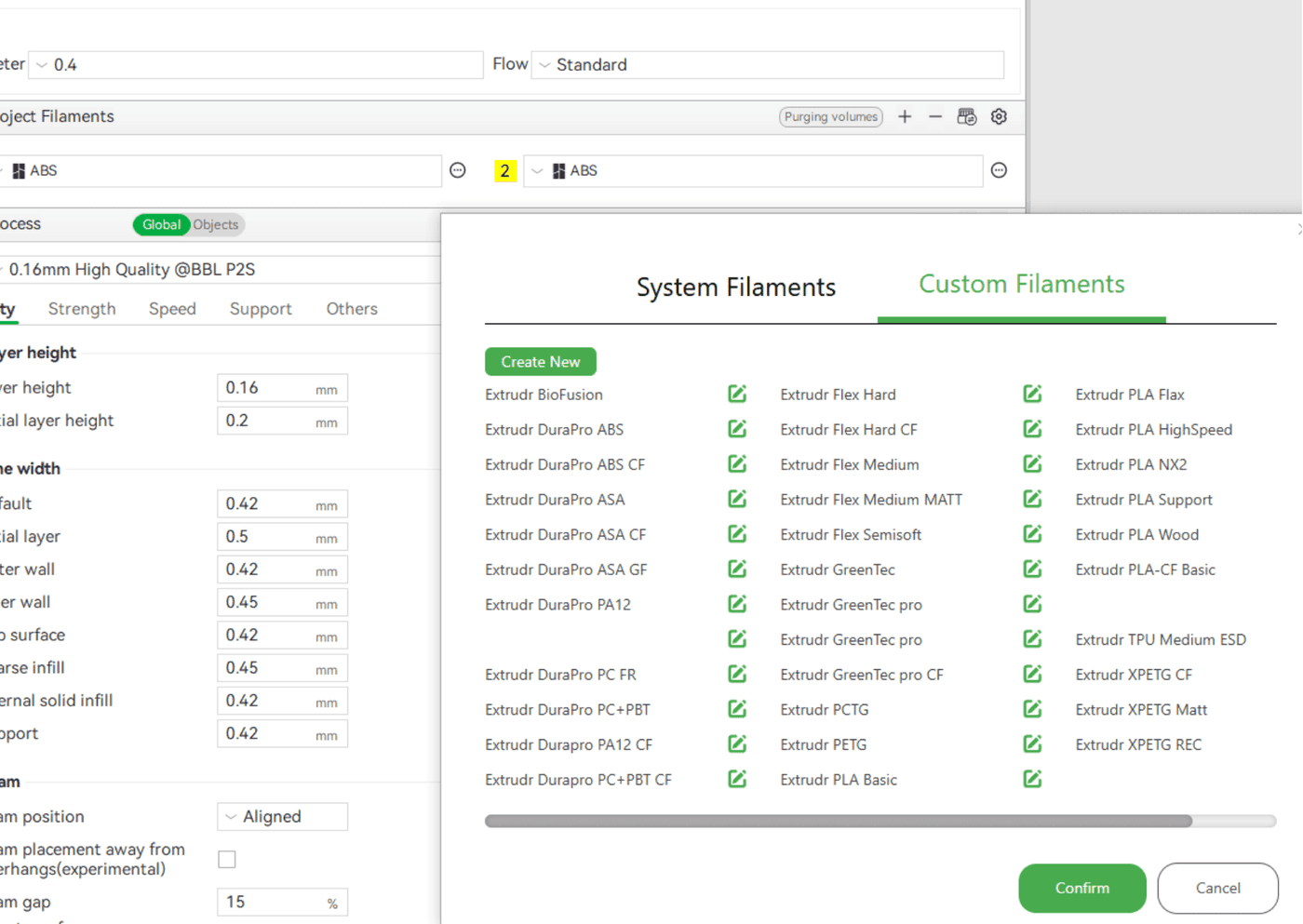The image size is (1303, 924).
Task: Add a project filament with plus icon
Action: pos(905,116)
